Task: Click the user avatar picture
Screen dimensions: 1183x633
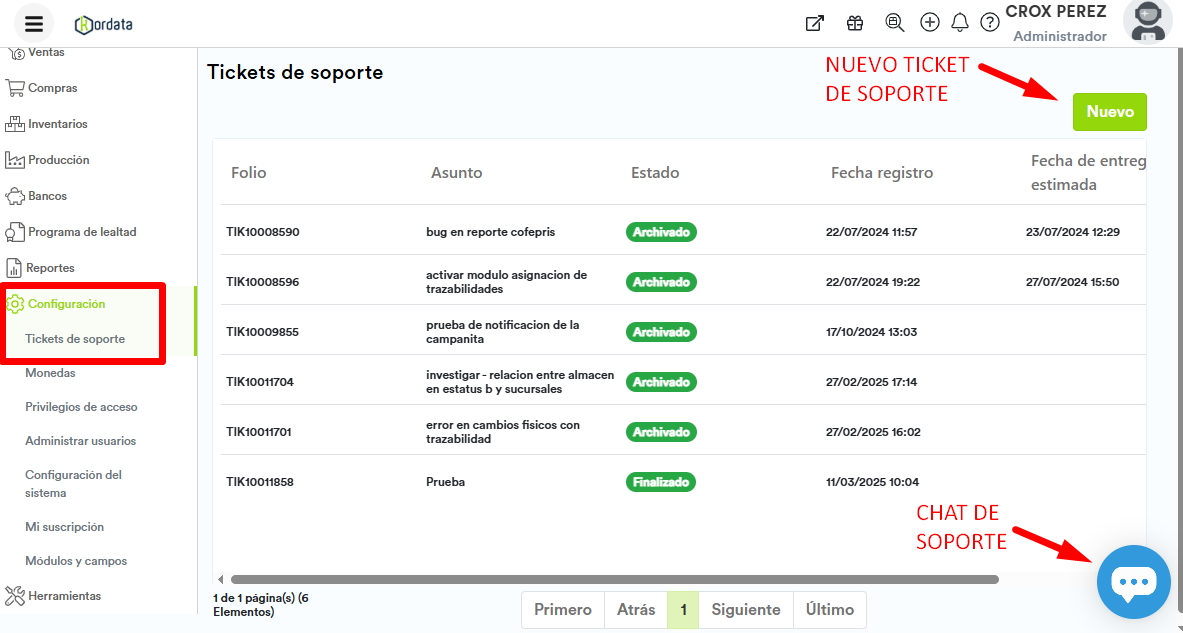Action: pyautogui.click(x=1147, y=22)
